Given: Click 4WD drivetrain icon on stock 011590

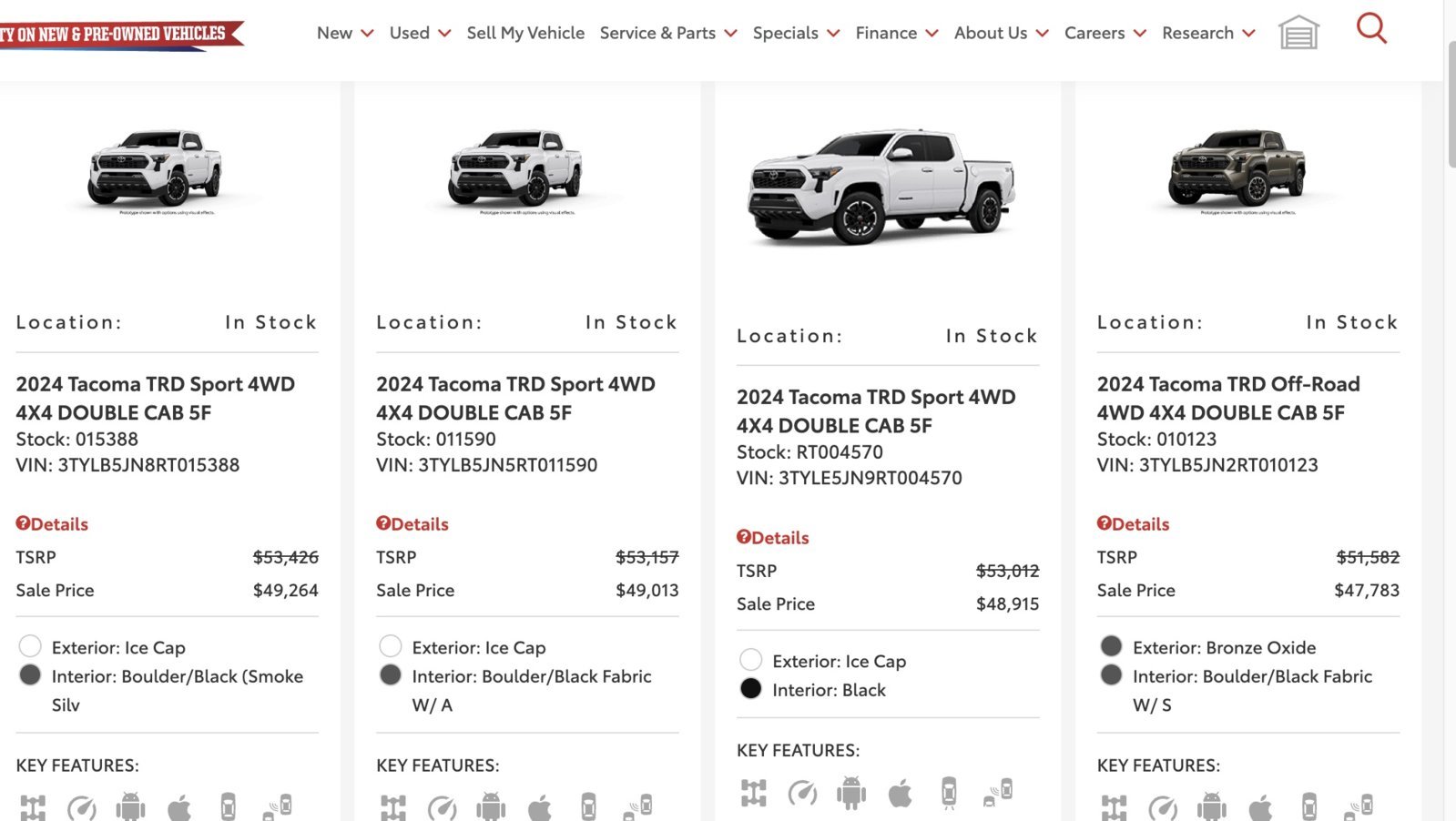Looking at the screenshot, I should point(393,807).
